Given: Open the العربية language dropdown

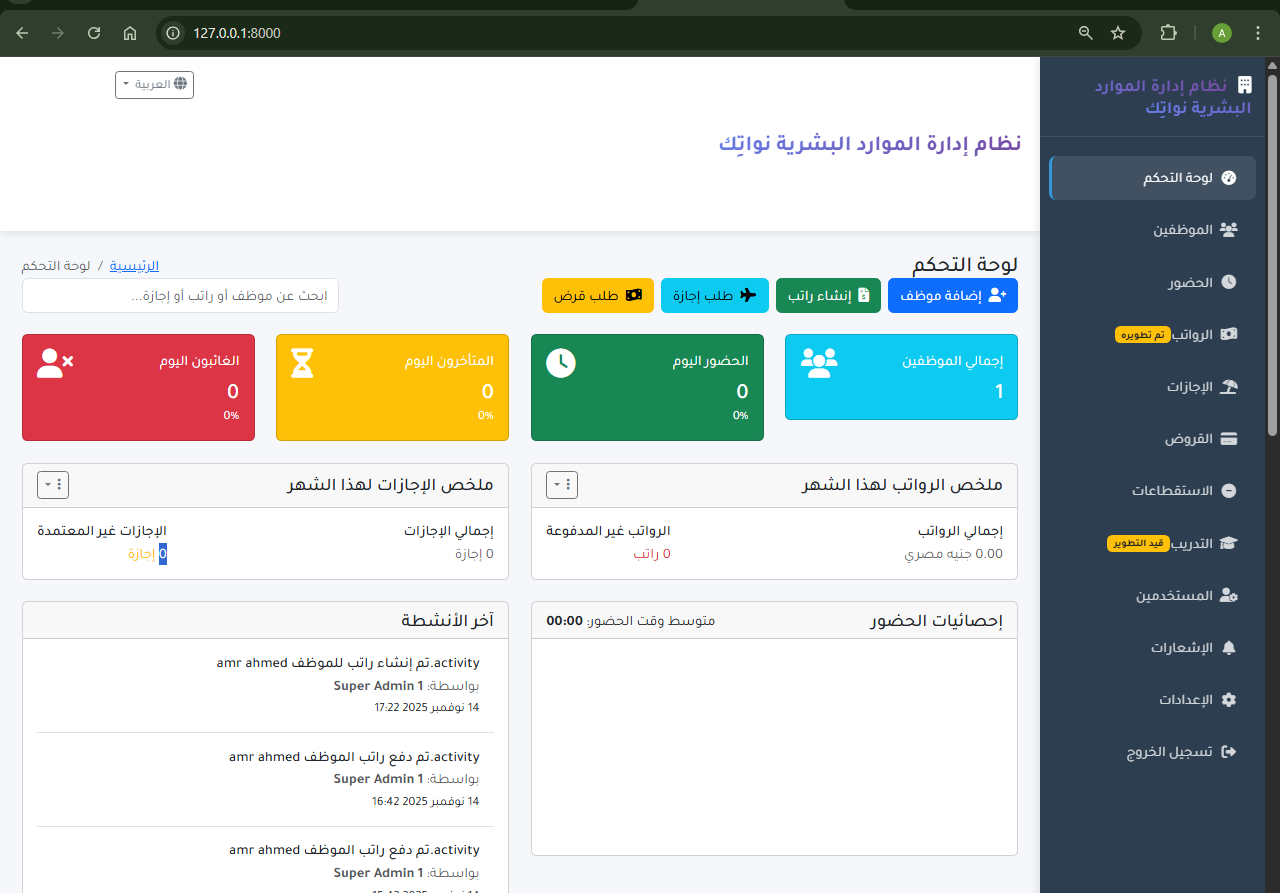Looking at the screenshot, I should coord(154,85).
